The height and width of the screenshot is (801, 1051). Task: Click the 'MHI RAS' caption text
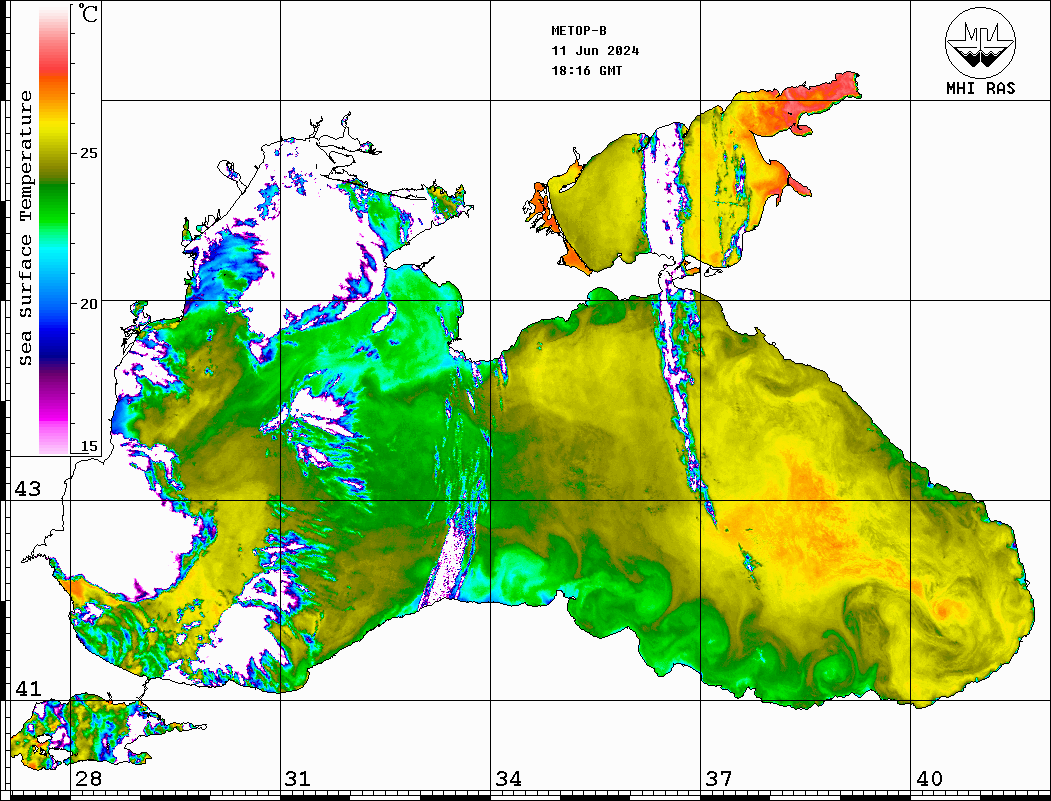pos(981,88)
